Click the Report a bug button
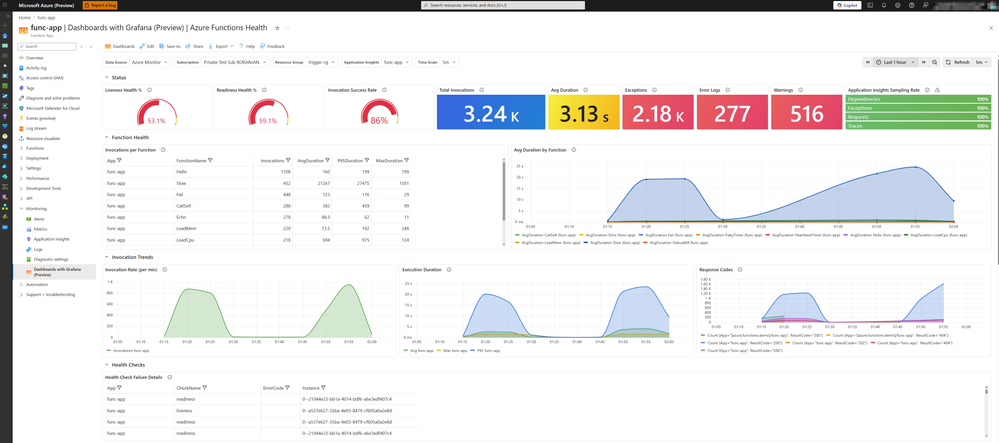The height and width of the screenshot is (443, 999). point(100,5)
